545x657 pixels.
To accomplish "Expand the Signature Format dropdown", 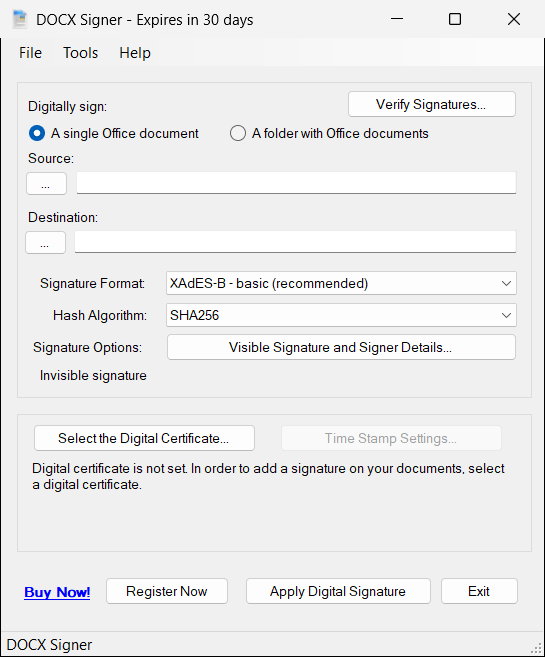I will [x=341, y=283].
